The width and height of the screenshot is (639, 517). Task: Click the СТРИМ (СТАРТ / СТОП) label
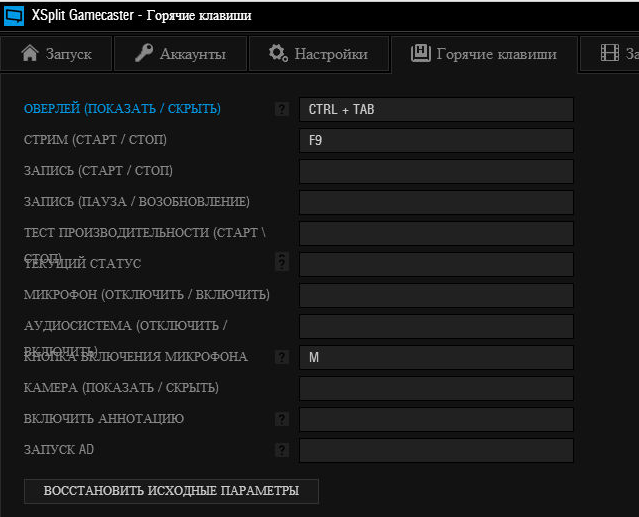[x=95, y=140]
